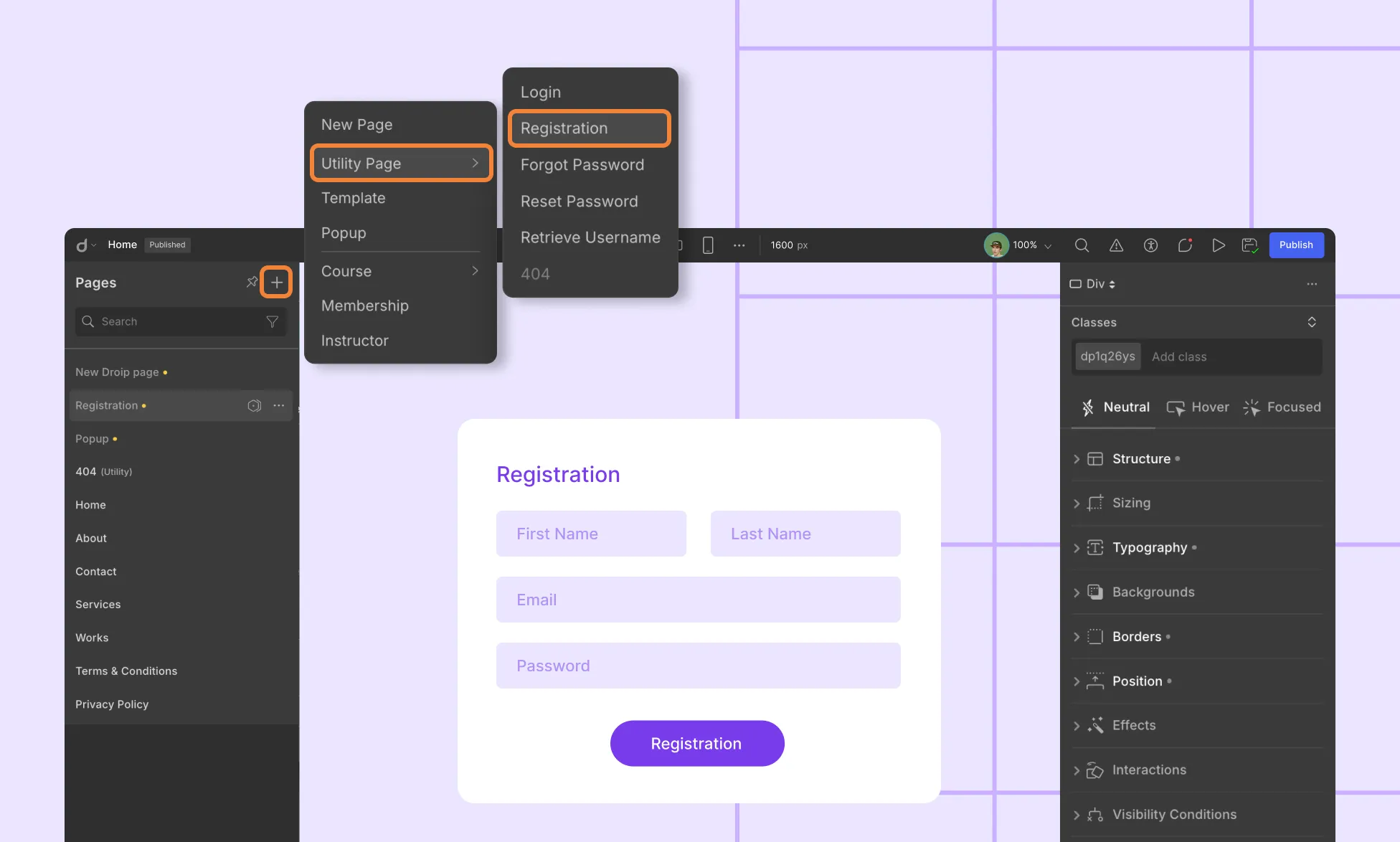The height and width of the screenshot is (842, 1400).
Task: Expand the Backgrounds section
Action: coord(1153,592)
